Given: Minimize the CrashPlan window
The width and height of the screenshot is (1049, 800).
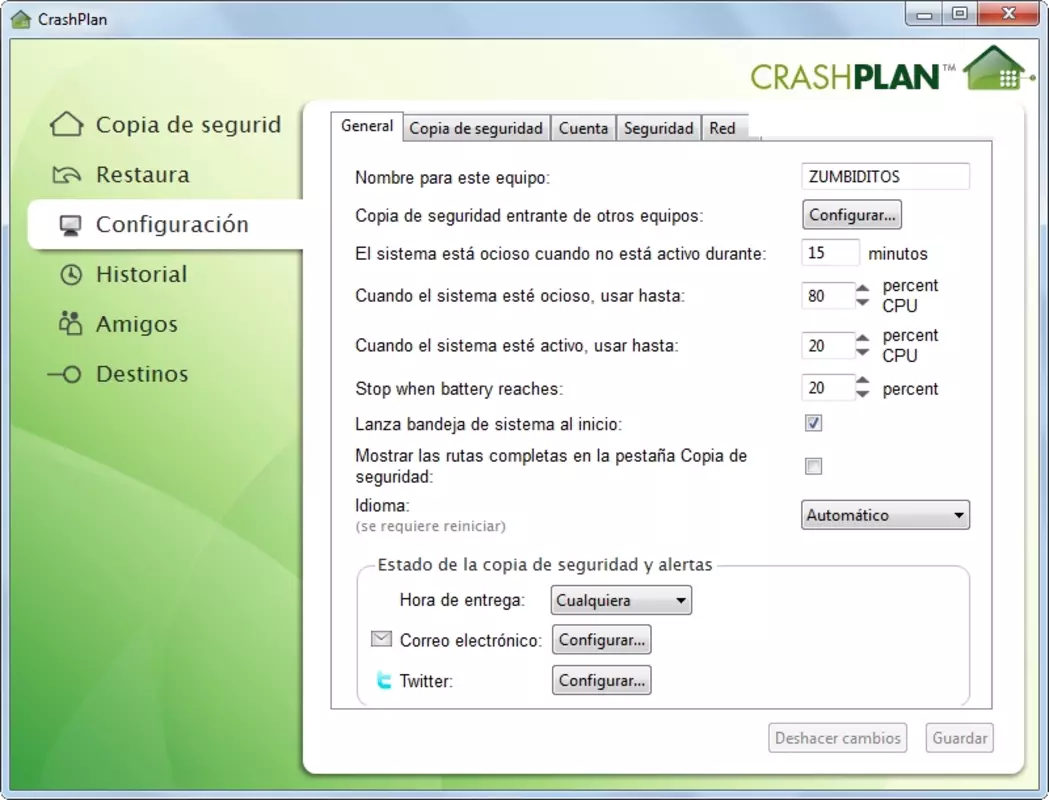Looking at the screenshot, I should click(x=925, y=14).
